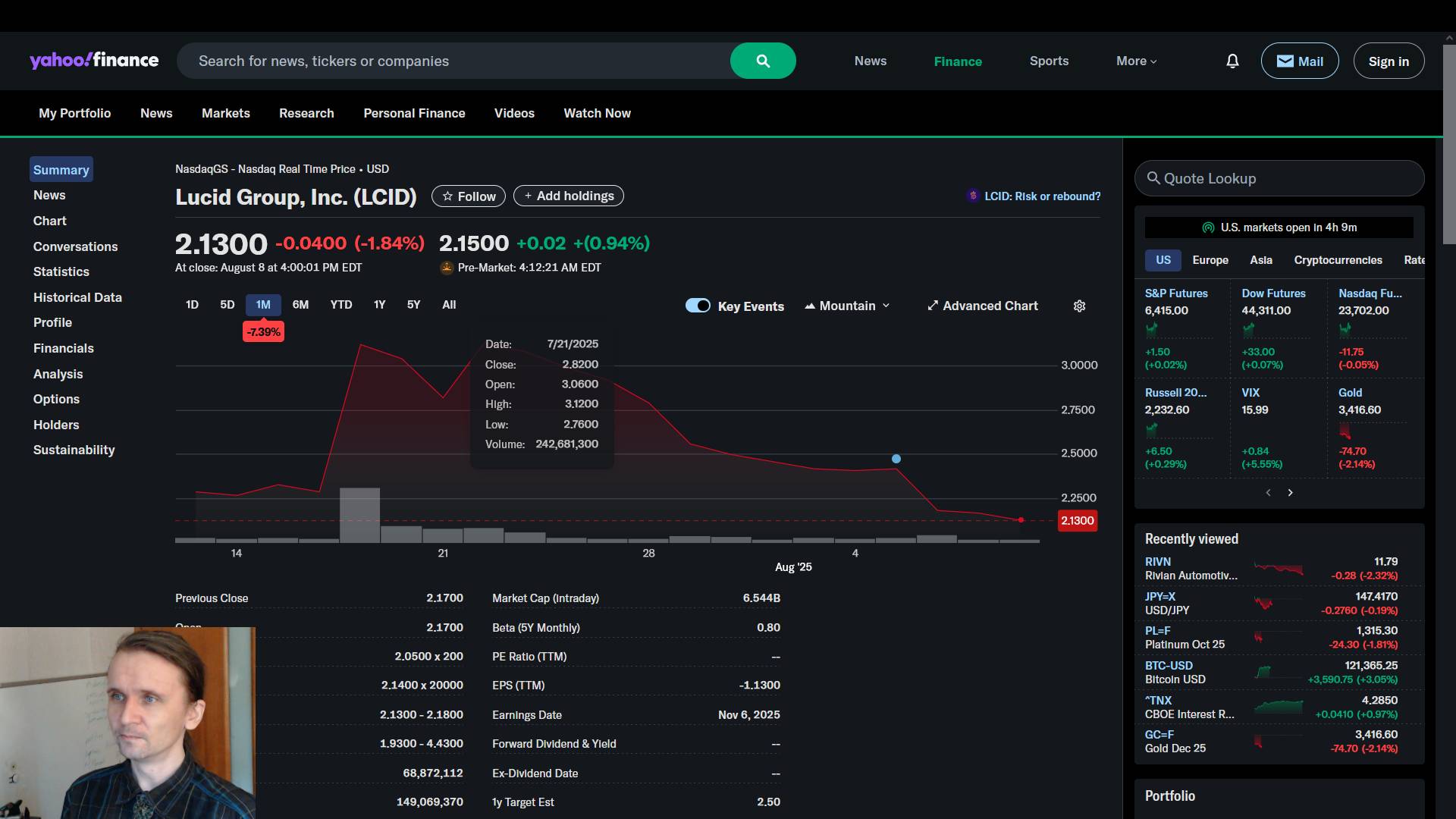
Task: Switch to Europe markets tab
Action: pyautogui.click(x=1210, y=260)
